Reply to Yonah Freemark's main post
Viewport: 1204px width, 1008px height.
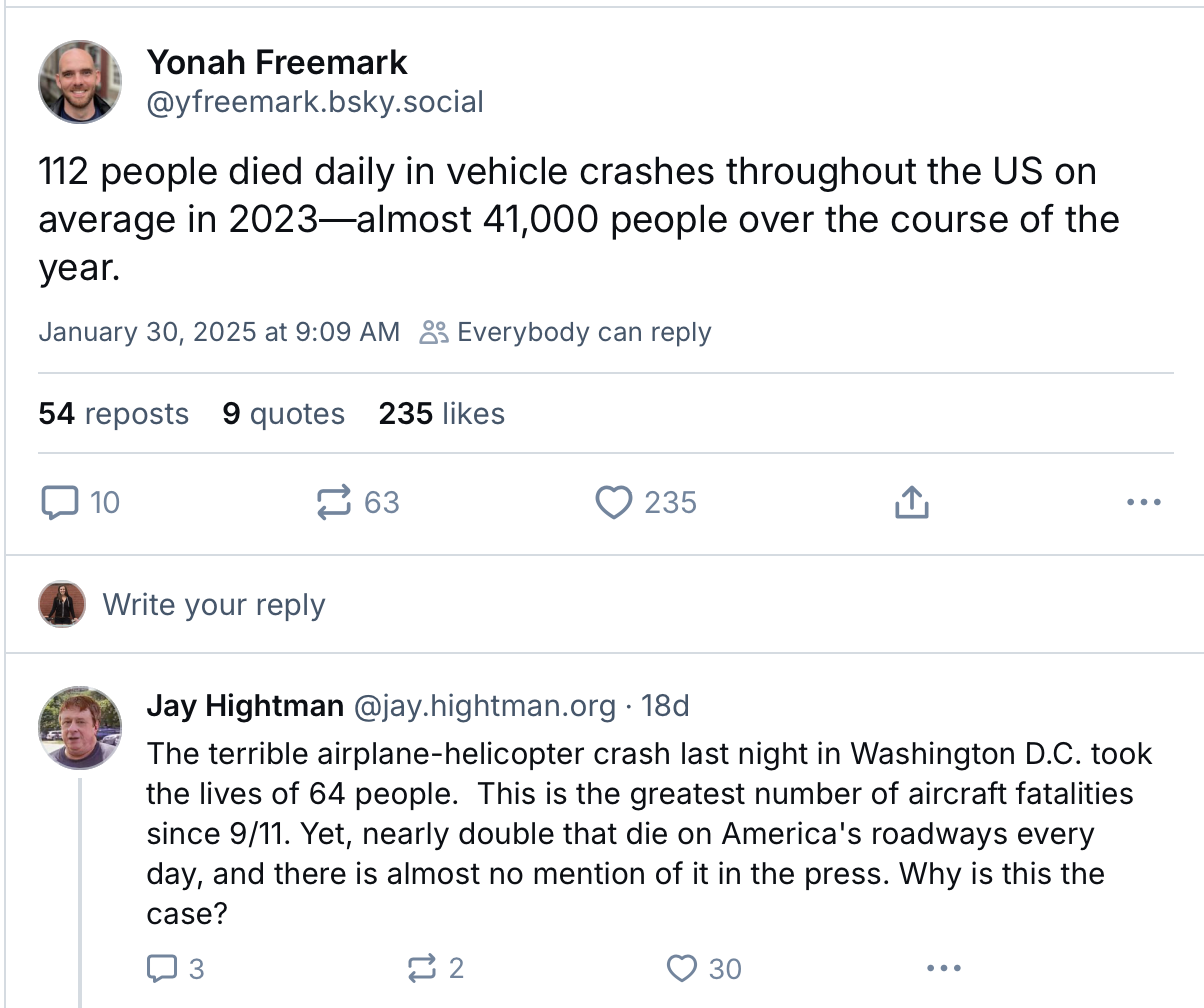coord(60,502)
